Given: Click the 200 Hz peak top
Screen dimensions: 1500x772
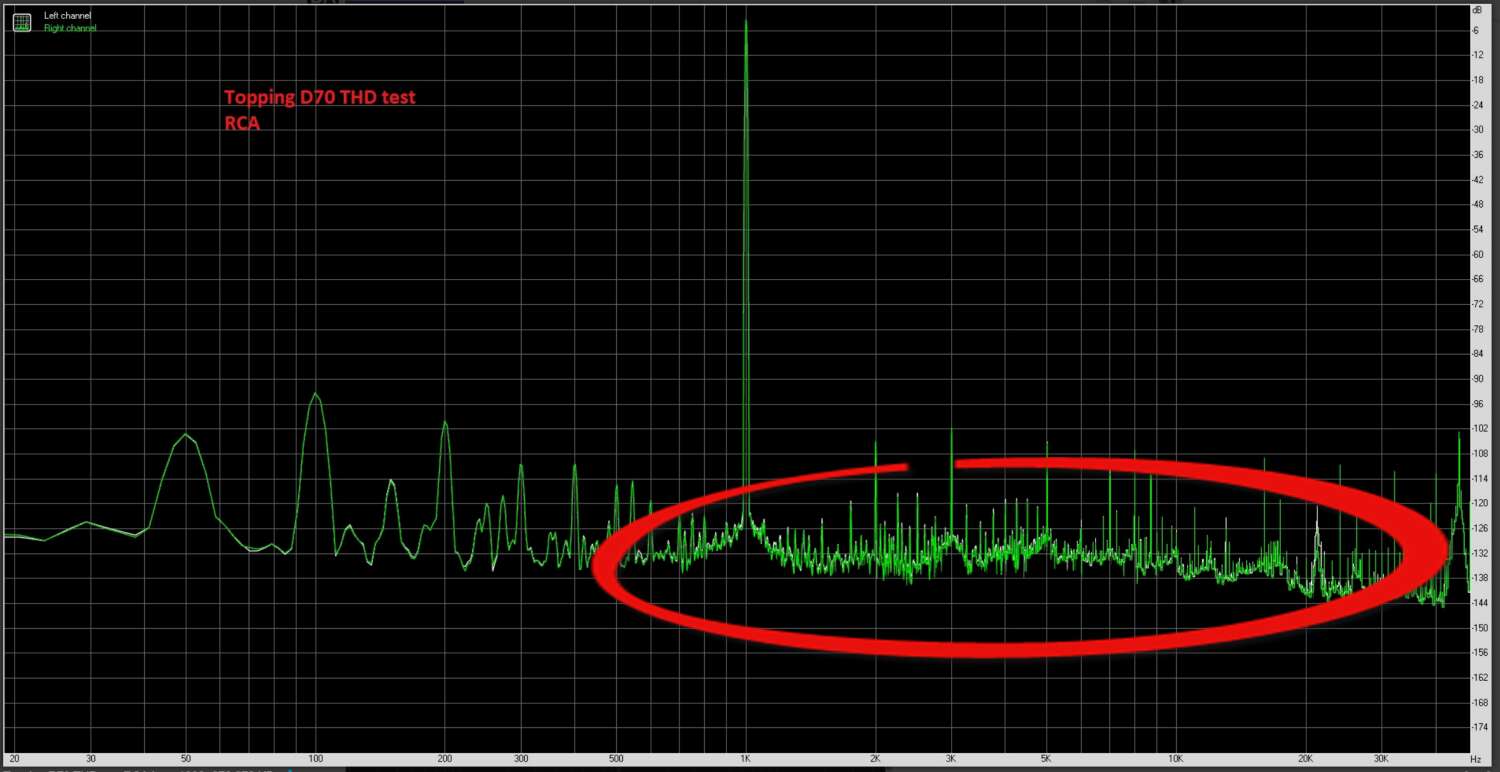Looking at the screenshot, I should tap(444, 423).
